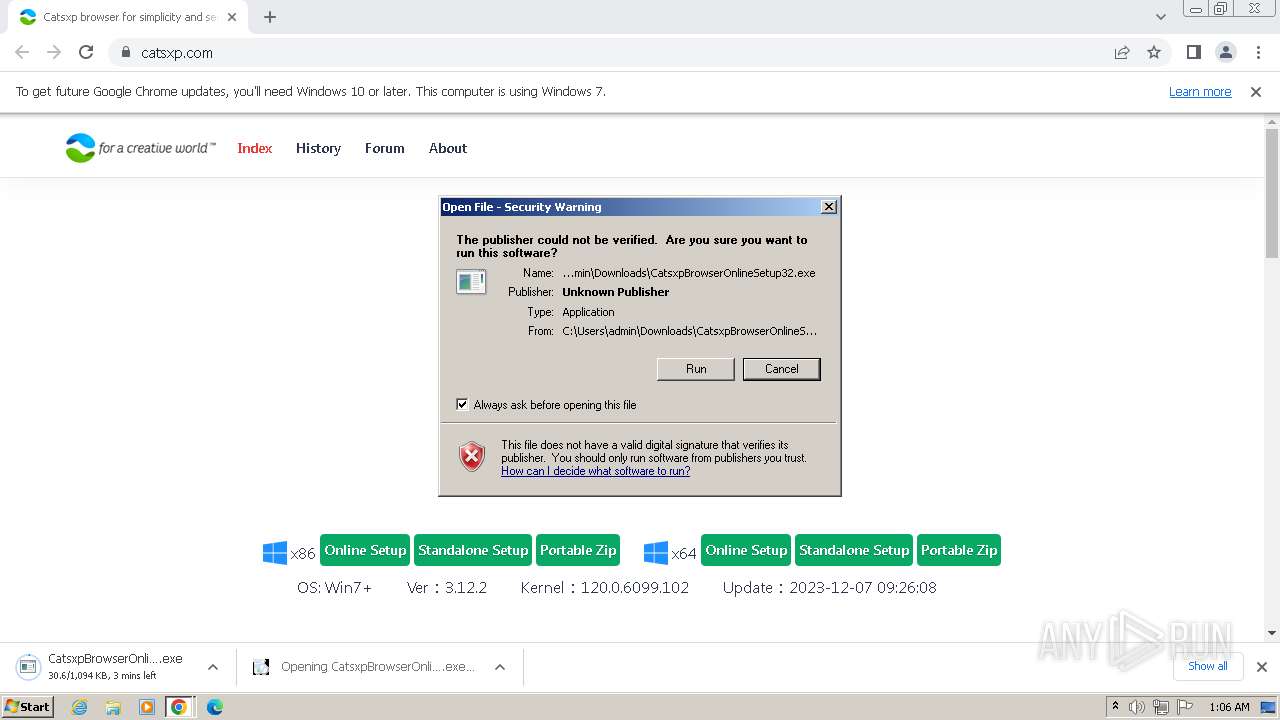Follow the Learn more link
This screenshot has width=1280, height=720.
[x=1200, y=92]
